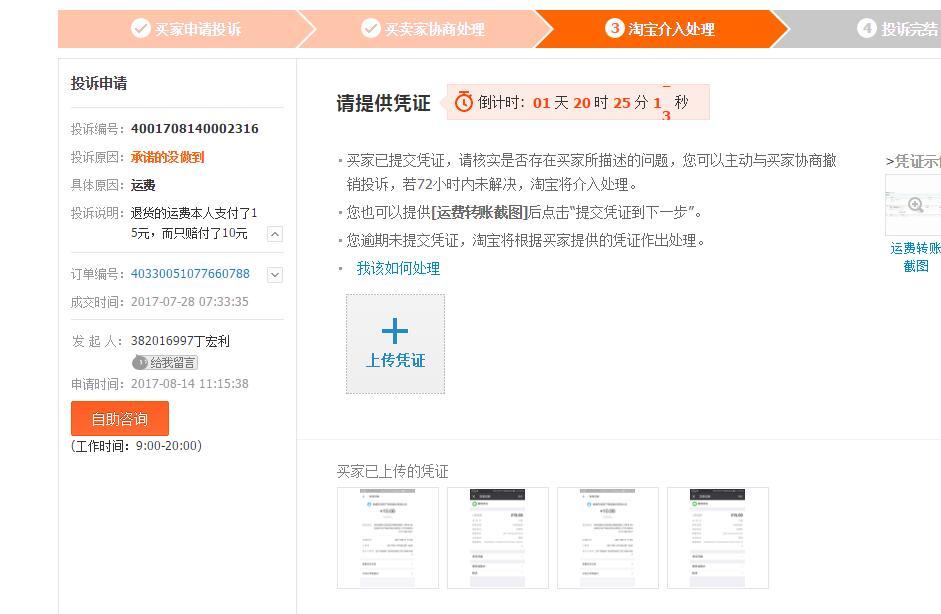Open the second buyer-uploaded evidence thumbnail
Screen dimensions: 941x614
pos(498,538)
